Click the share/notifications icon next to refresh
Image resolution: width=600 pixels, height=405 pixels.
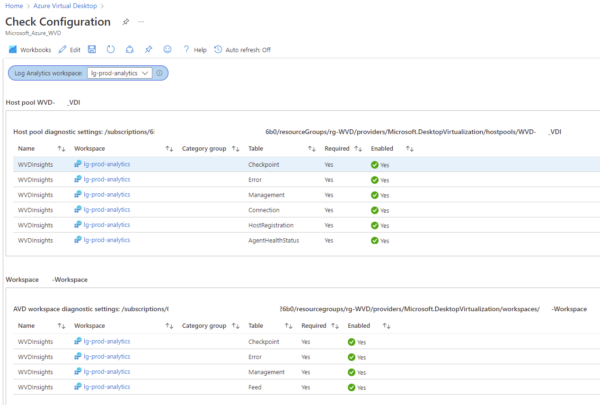pyautogui.click(x=130, y=49)
